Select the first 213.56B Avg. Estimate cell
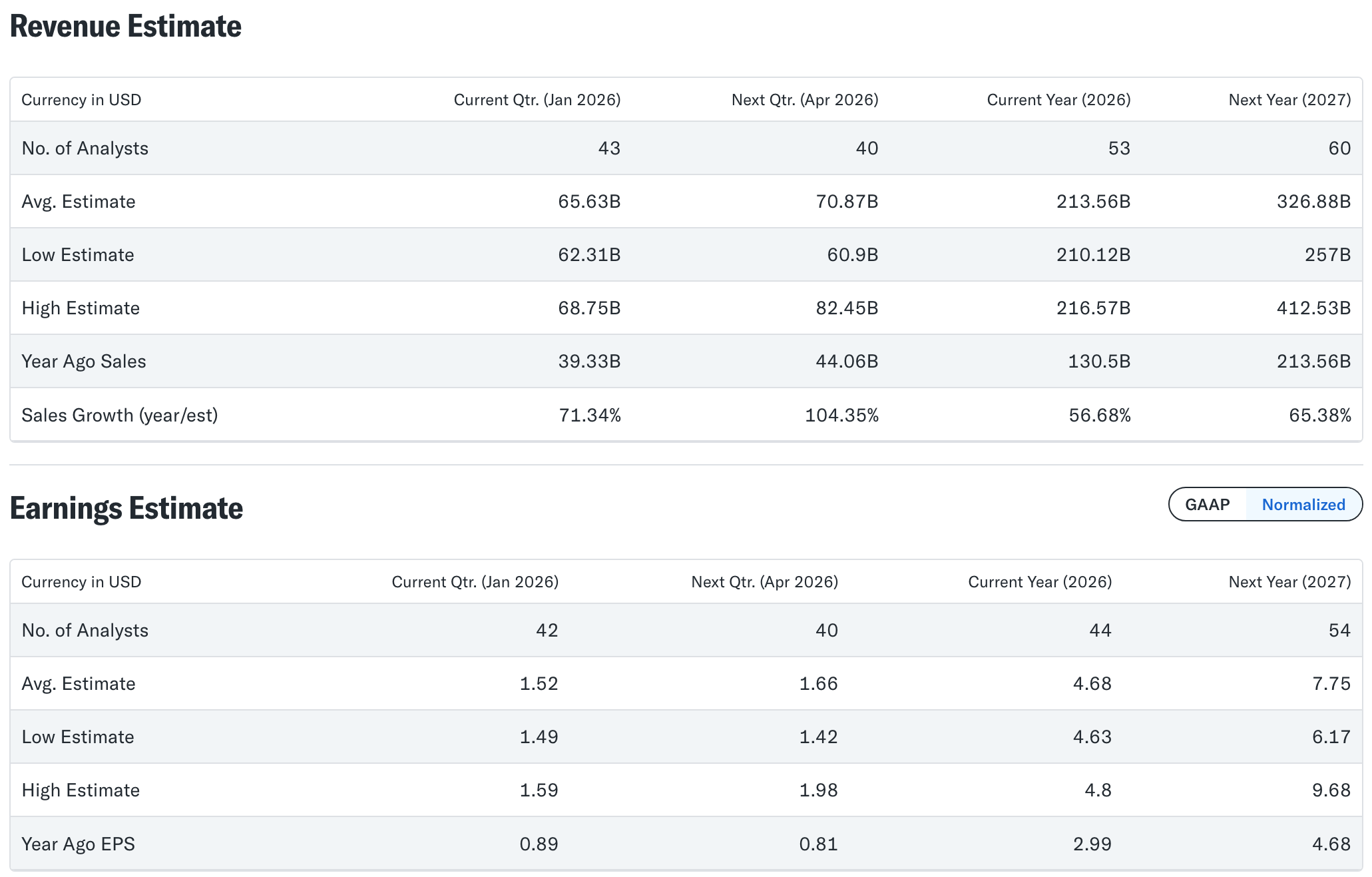This screenshot has height=877, width=1372. pyautogui.click(x=1093, y=201)
